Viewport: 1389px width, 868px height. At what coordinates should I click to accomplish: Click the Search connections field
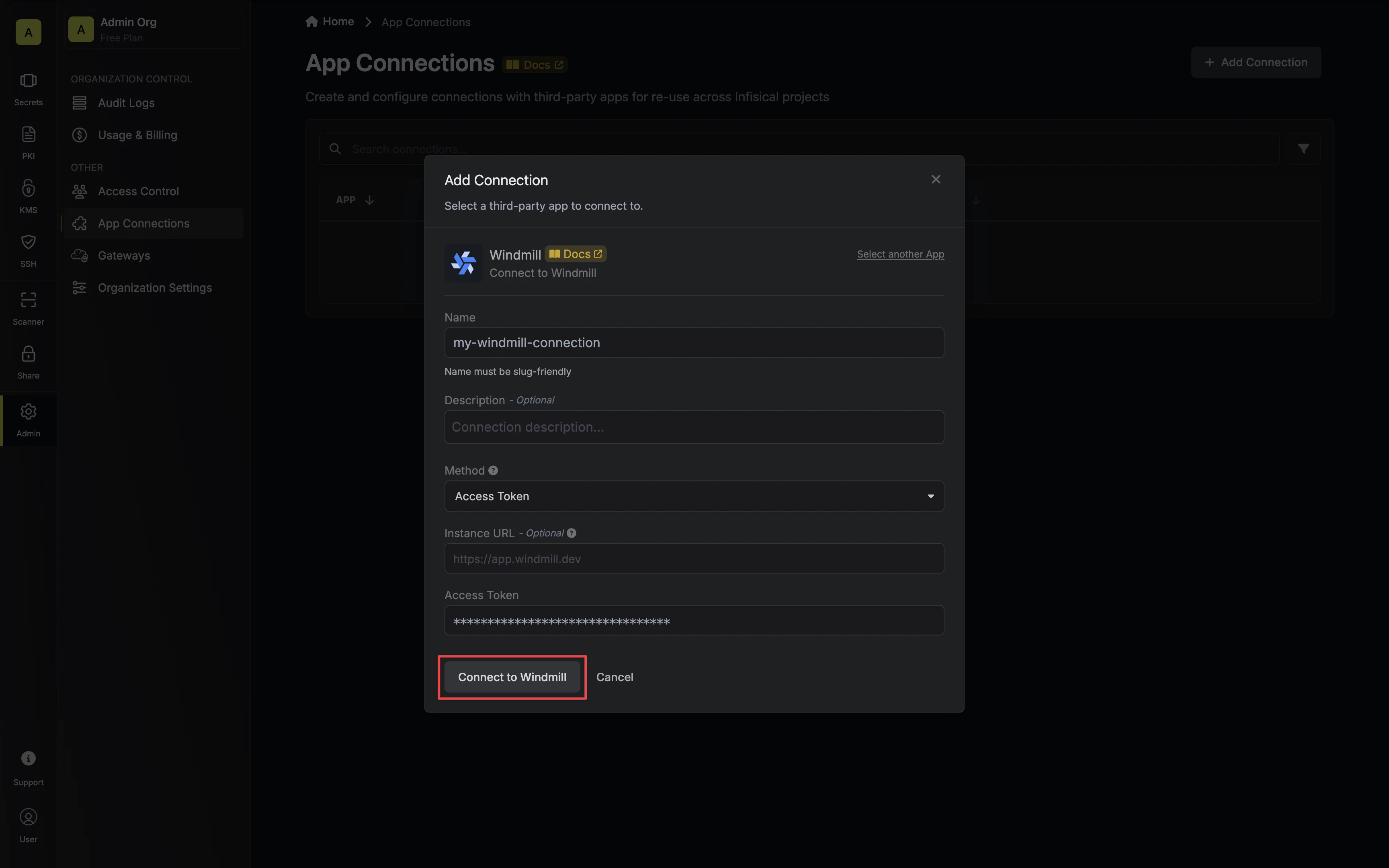pyautogui.click(x=799, y=149)
